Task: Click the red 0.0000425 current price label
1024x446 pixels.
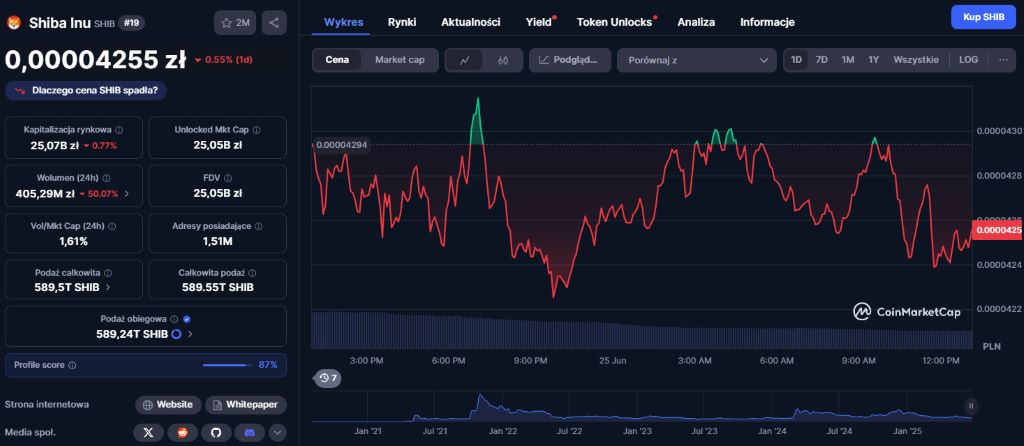Action: pos(998,230)
